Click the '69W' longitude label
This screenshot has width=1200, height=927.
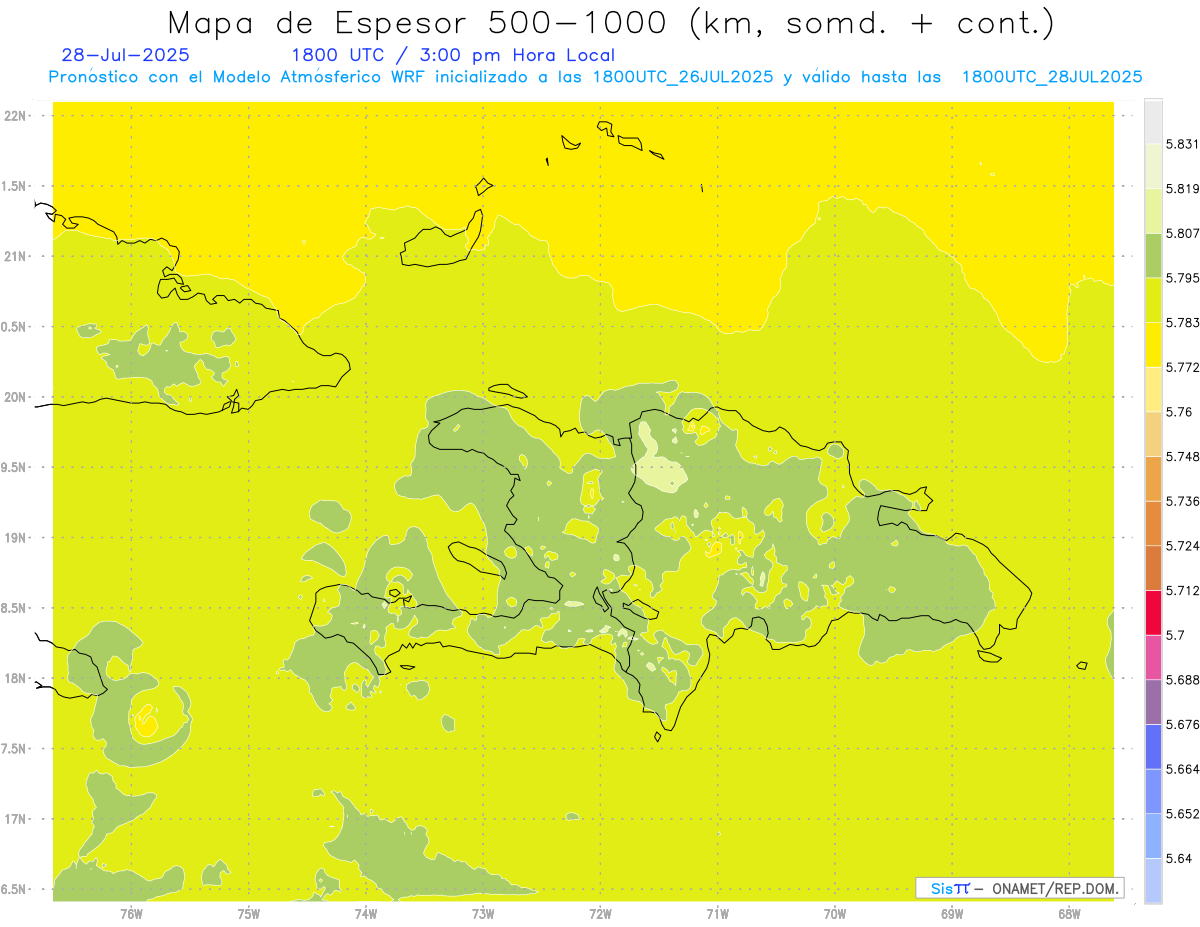coord(952,913)
